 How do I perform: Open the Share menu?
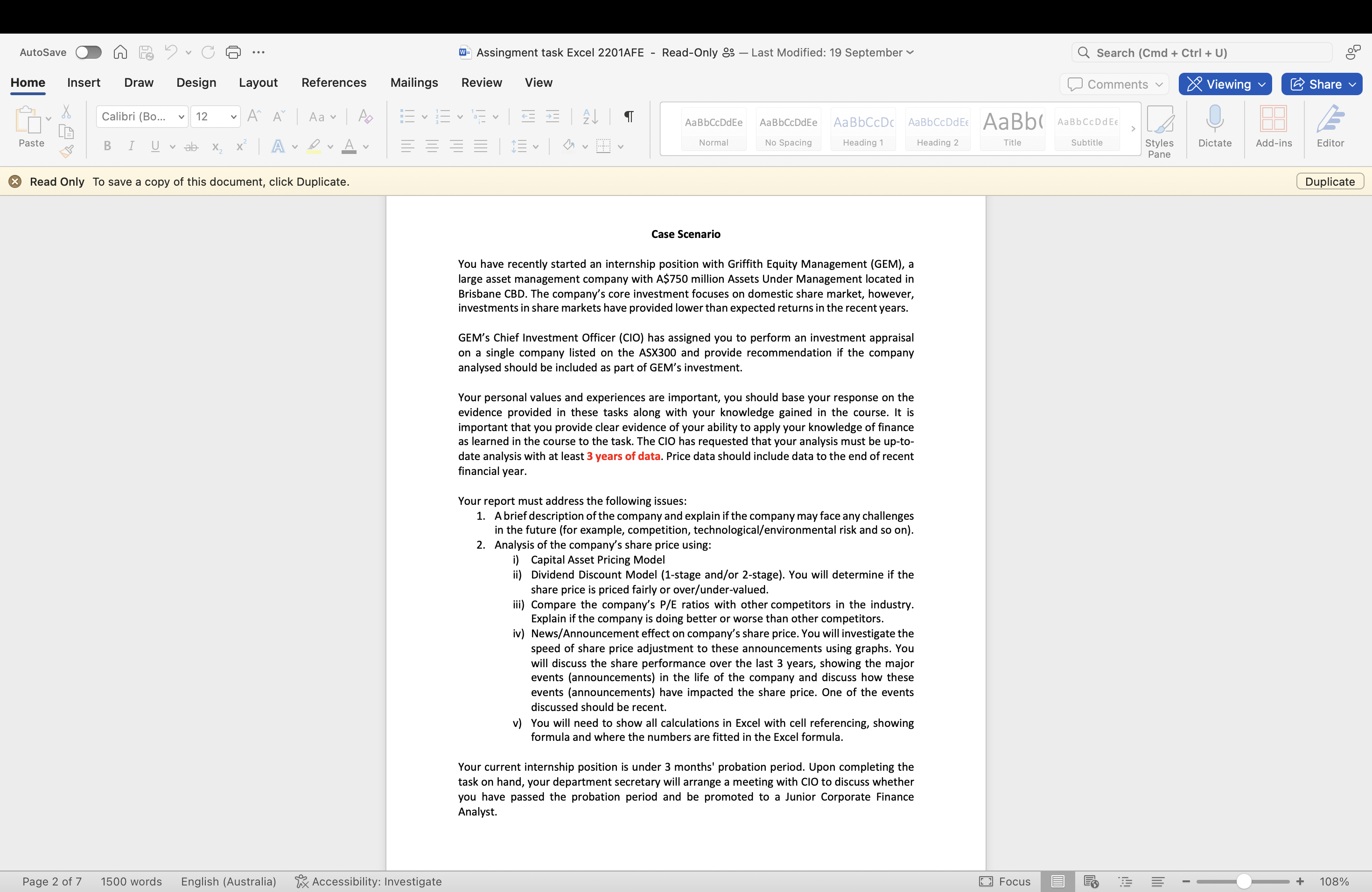point(1321,84)
